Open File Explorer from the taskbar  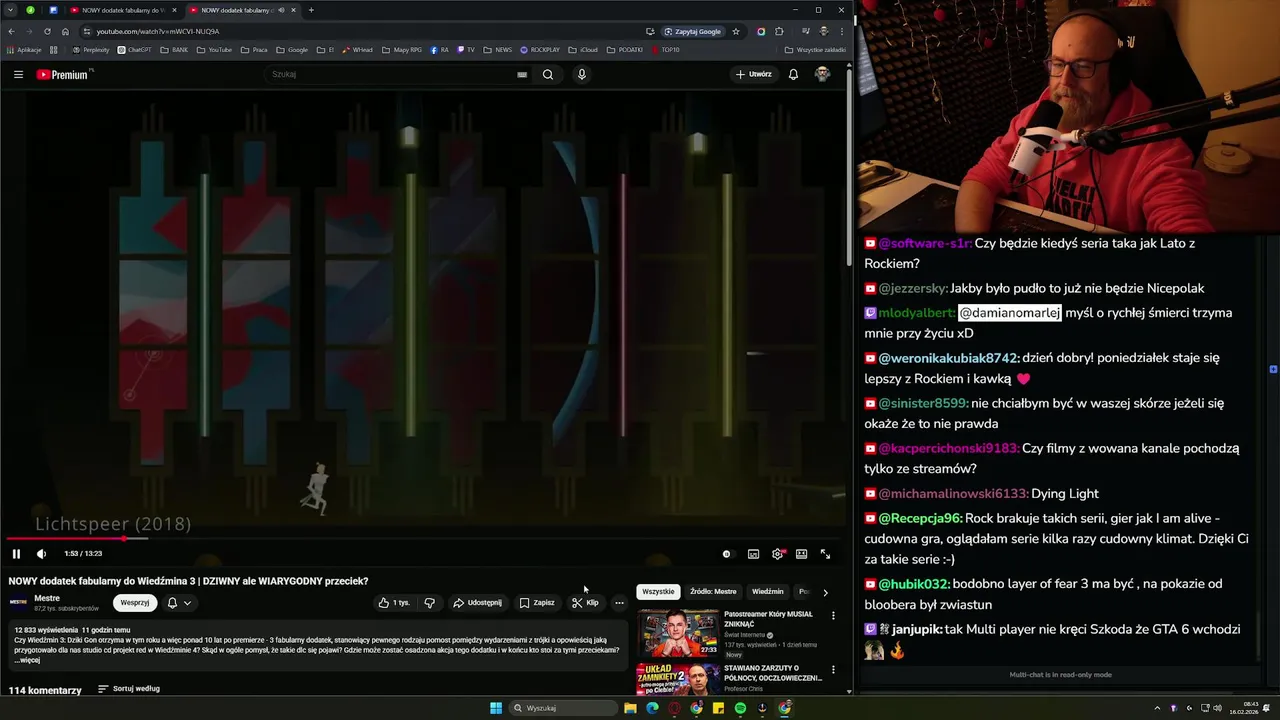pos(630,708)
